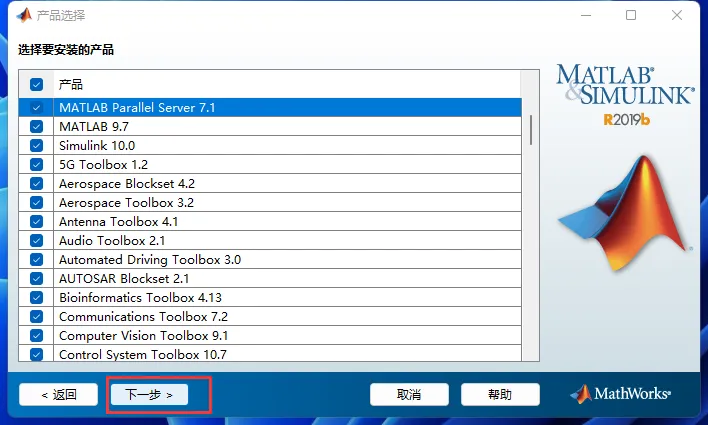Select the Computer Vision Toolbox 9.1 row text
This screenshot has width=708, height=425.
(144, 336)
